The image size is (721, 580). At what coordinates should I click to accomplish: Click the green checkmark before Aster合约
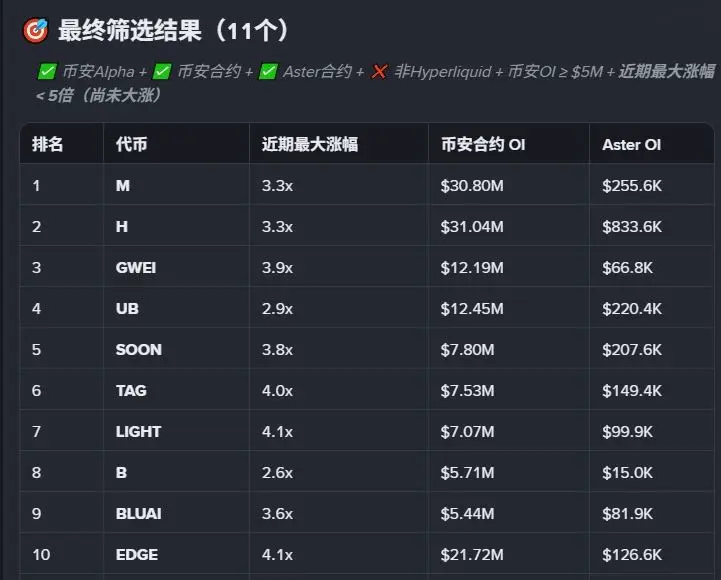267,71
